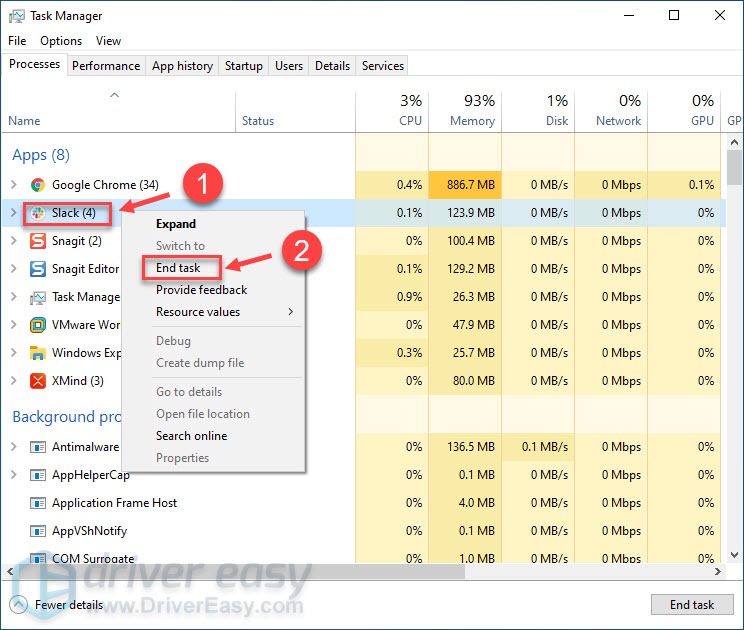Click the Apps (8) group heading

(41, 155)
